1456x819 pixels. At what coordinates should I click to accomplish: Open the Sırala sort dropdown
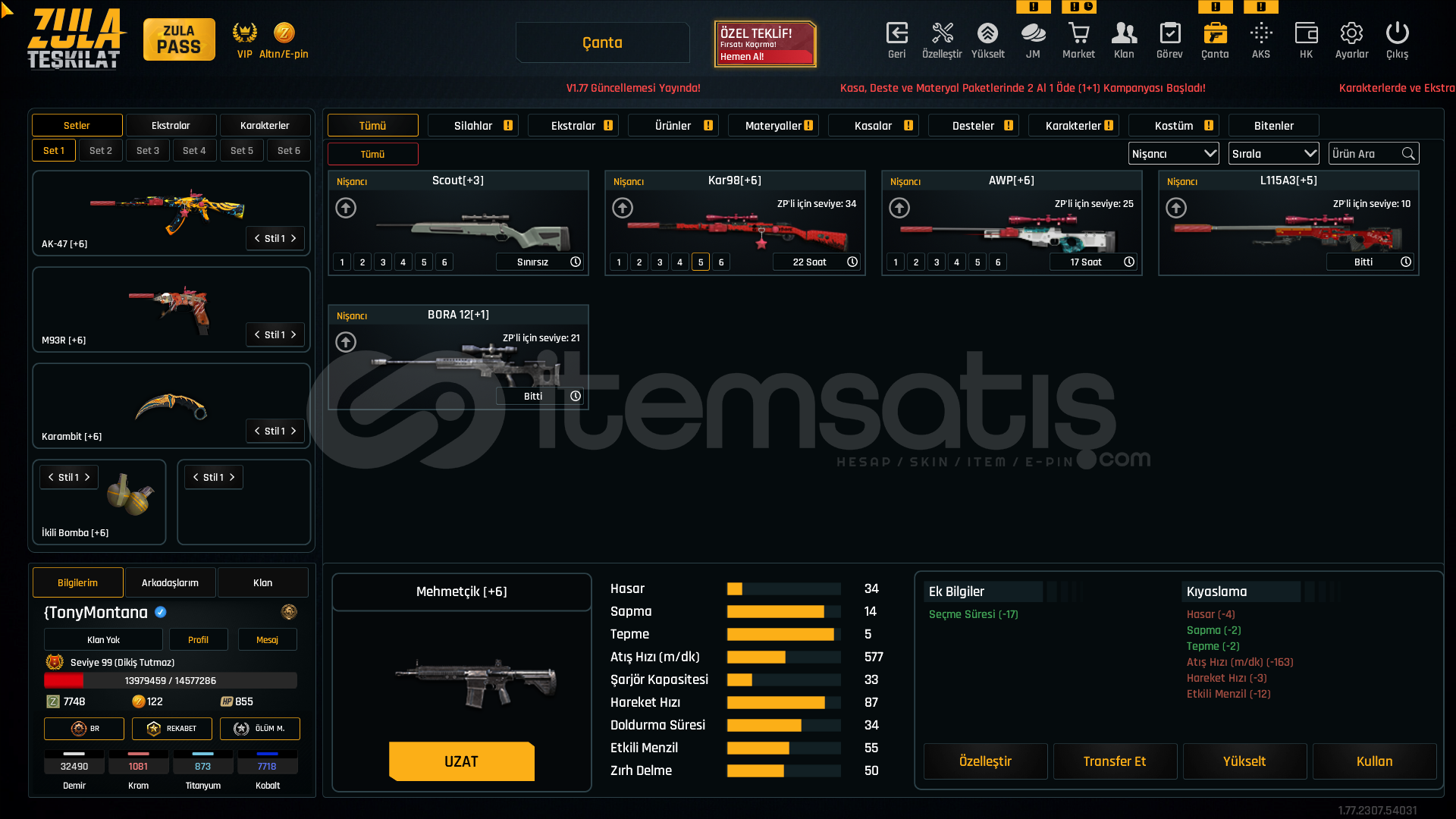[1273, 154]
